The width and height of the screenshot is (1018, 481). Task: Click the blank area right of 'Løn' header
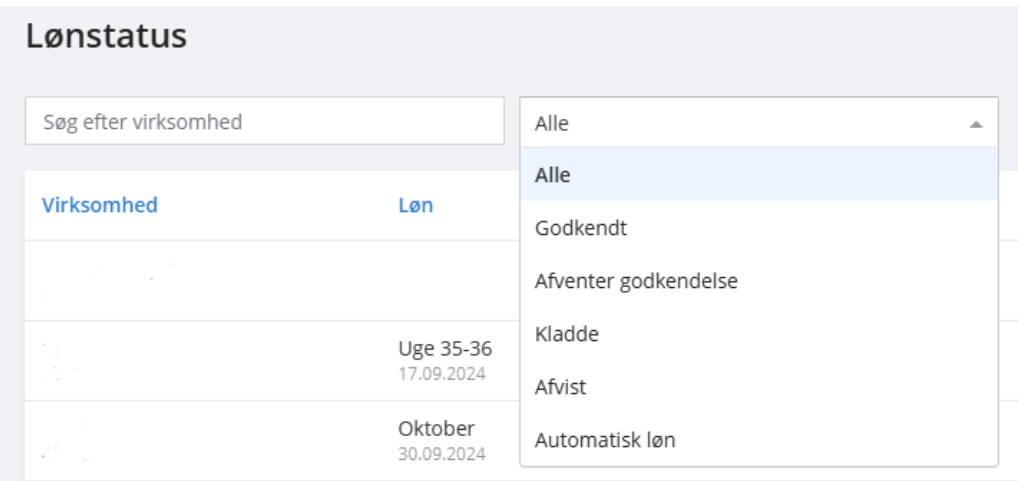point(480,205)
